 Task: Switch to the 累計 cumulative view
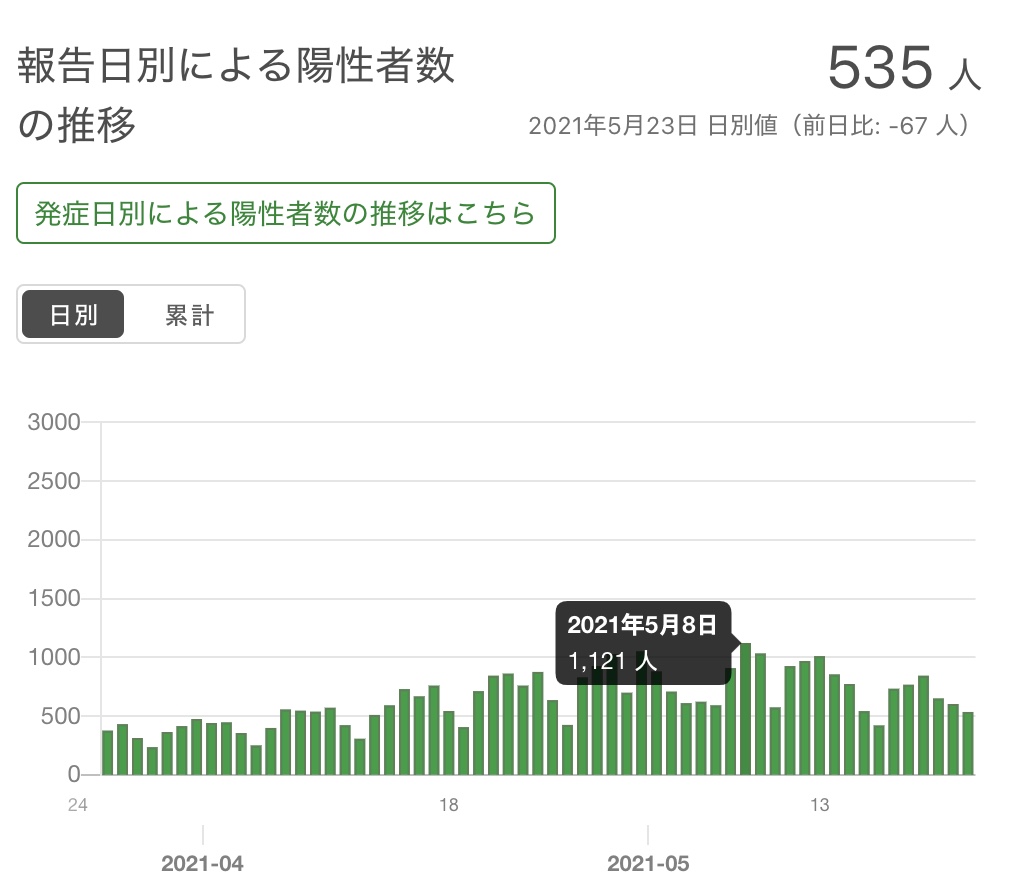(189, 315)
